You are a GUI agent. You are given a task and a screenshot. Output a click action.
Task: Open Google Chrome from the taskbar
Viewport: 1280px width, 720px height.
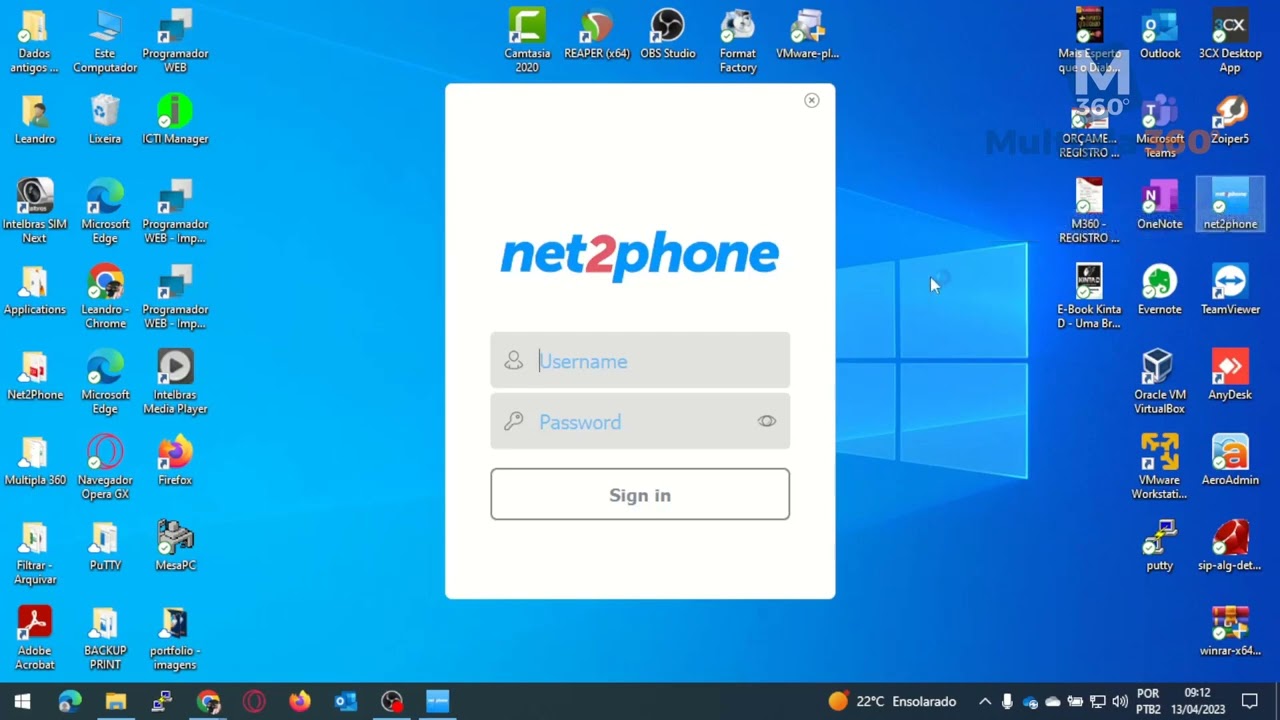coord(208,702)
